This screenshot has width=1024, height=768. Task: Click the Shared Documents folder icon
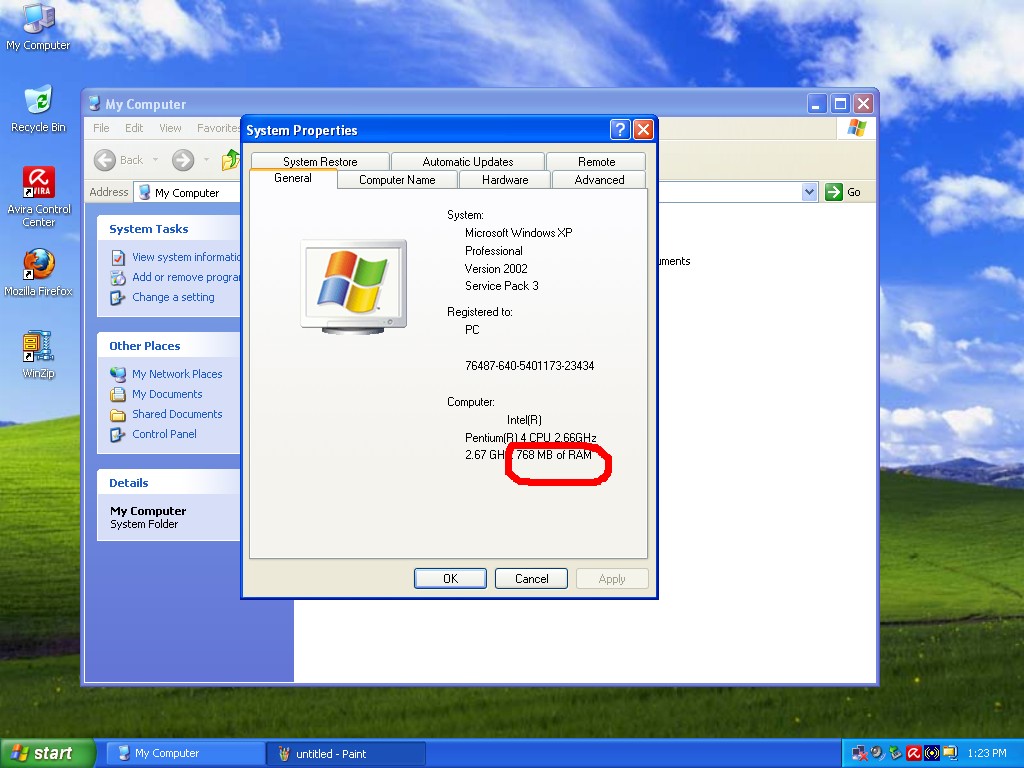tap(118, 415)
